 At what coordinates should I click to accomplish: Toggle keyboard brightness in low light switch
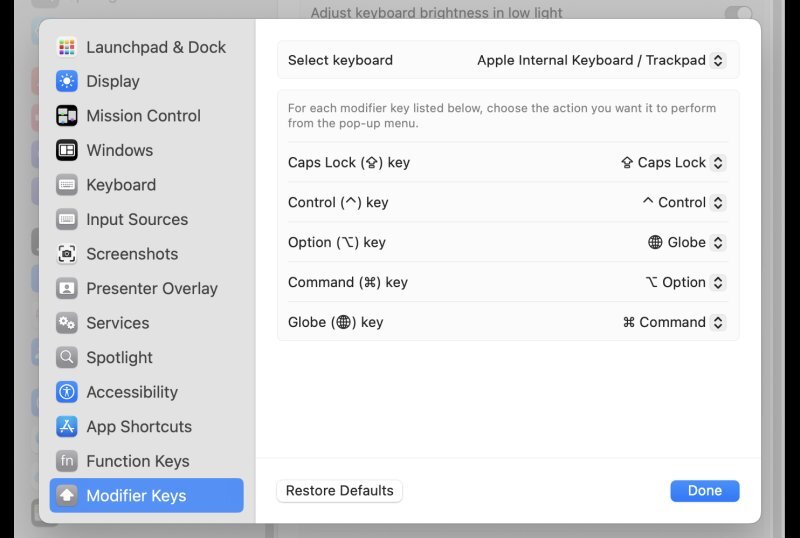(x=738, y=13)
